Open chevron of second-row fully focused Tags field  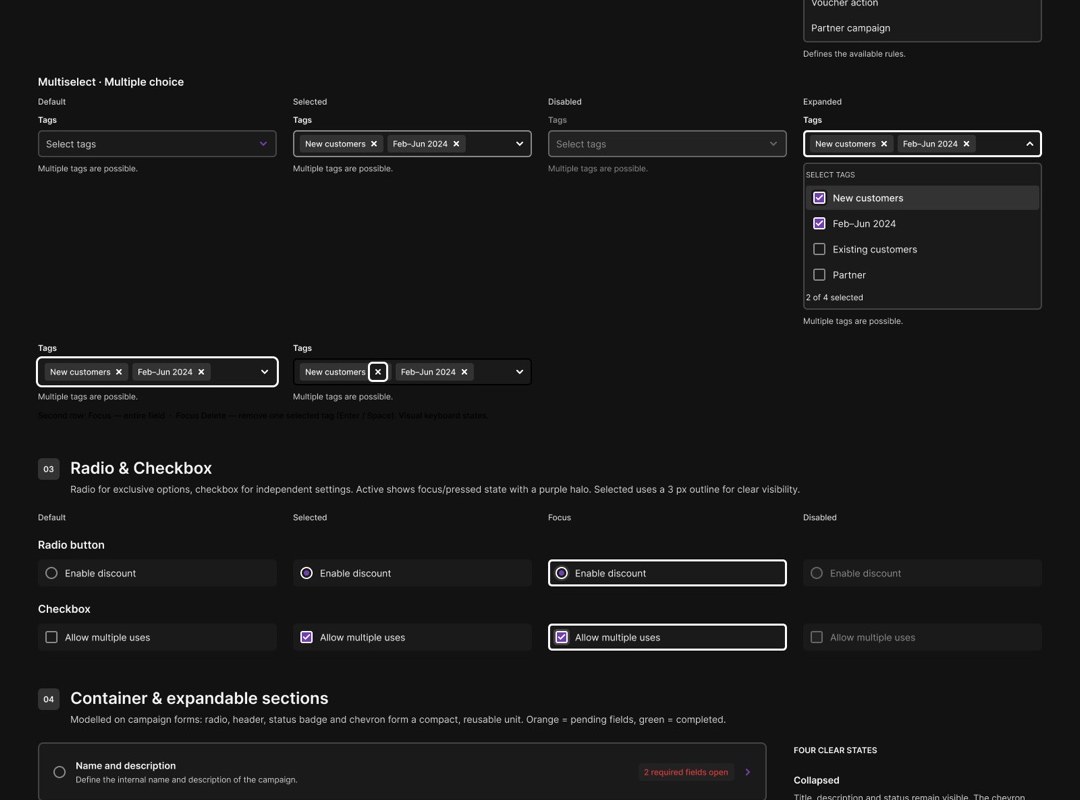[264, 372]
